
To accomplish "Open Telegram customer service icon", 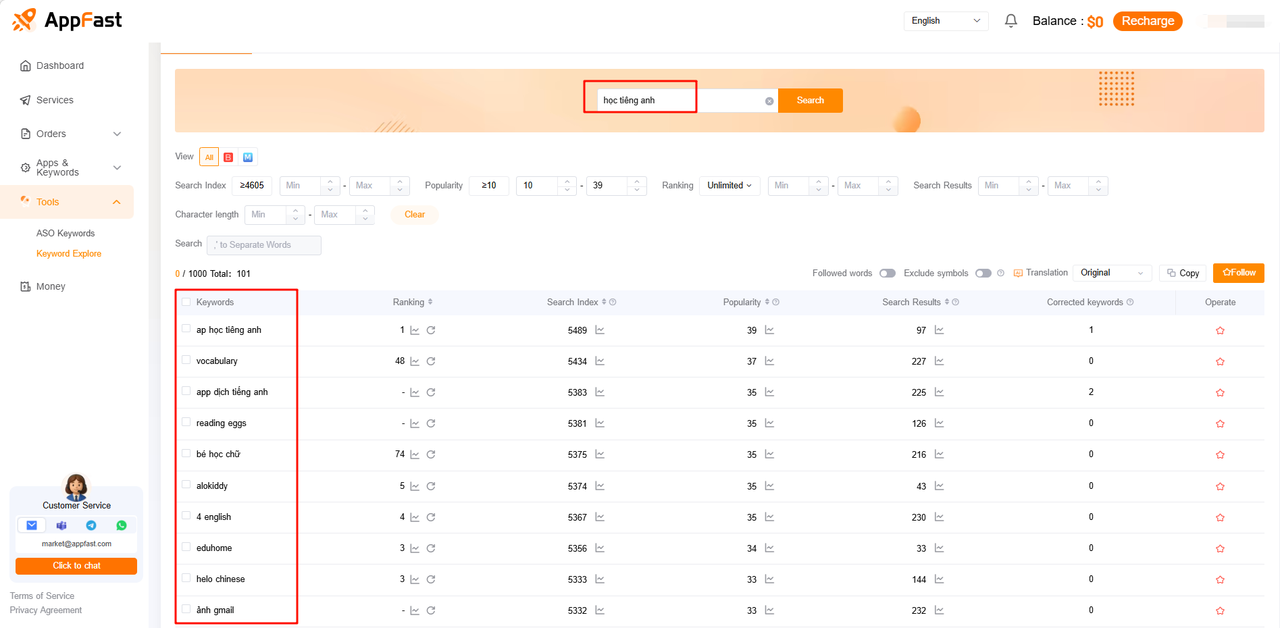I will pos(91,525).
